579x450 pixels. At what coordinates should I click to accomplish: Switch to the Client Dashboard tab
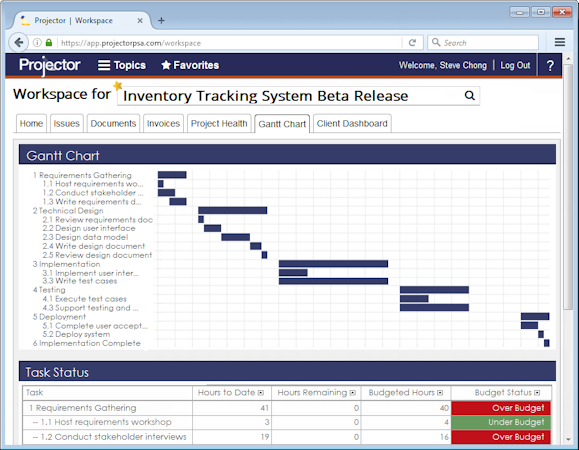tap(352, 123)
